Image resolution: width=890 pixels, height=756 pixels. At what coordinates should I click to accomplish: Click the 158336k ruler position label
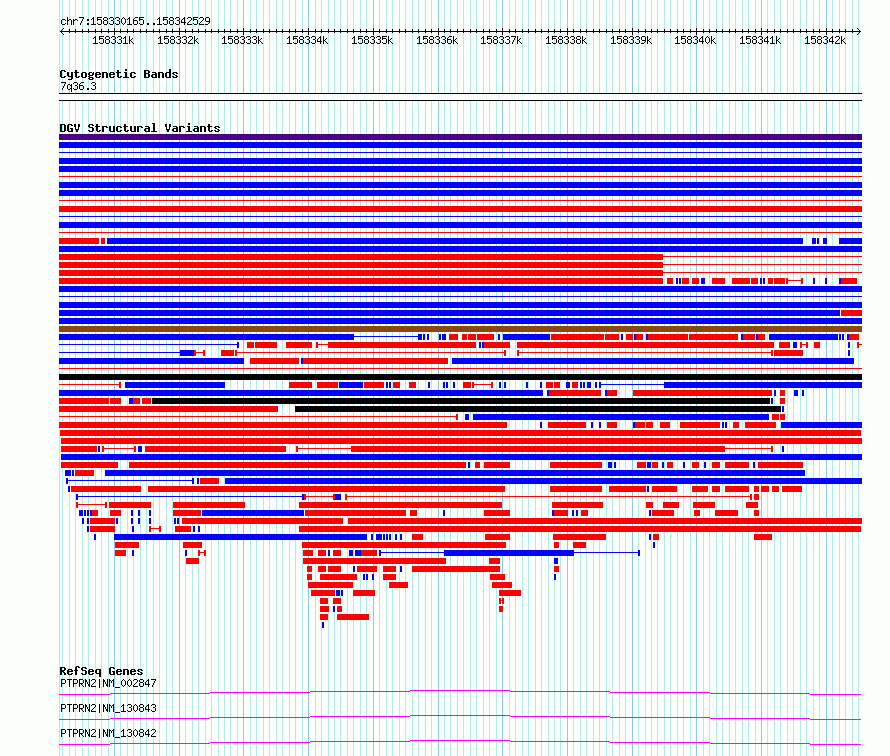pyautogui.click(x=436, y=40)
